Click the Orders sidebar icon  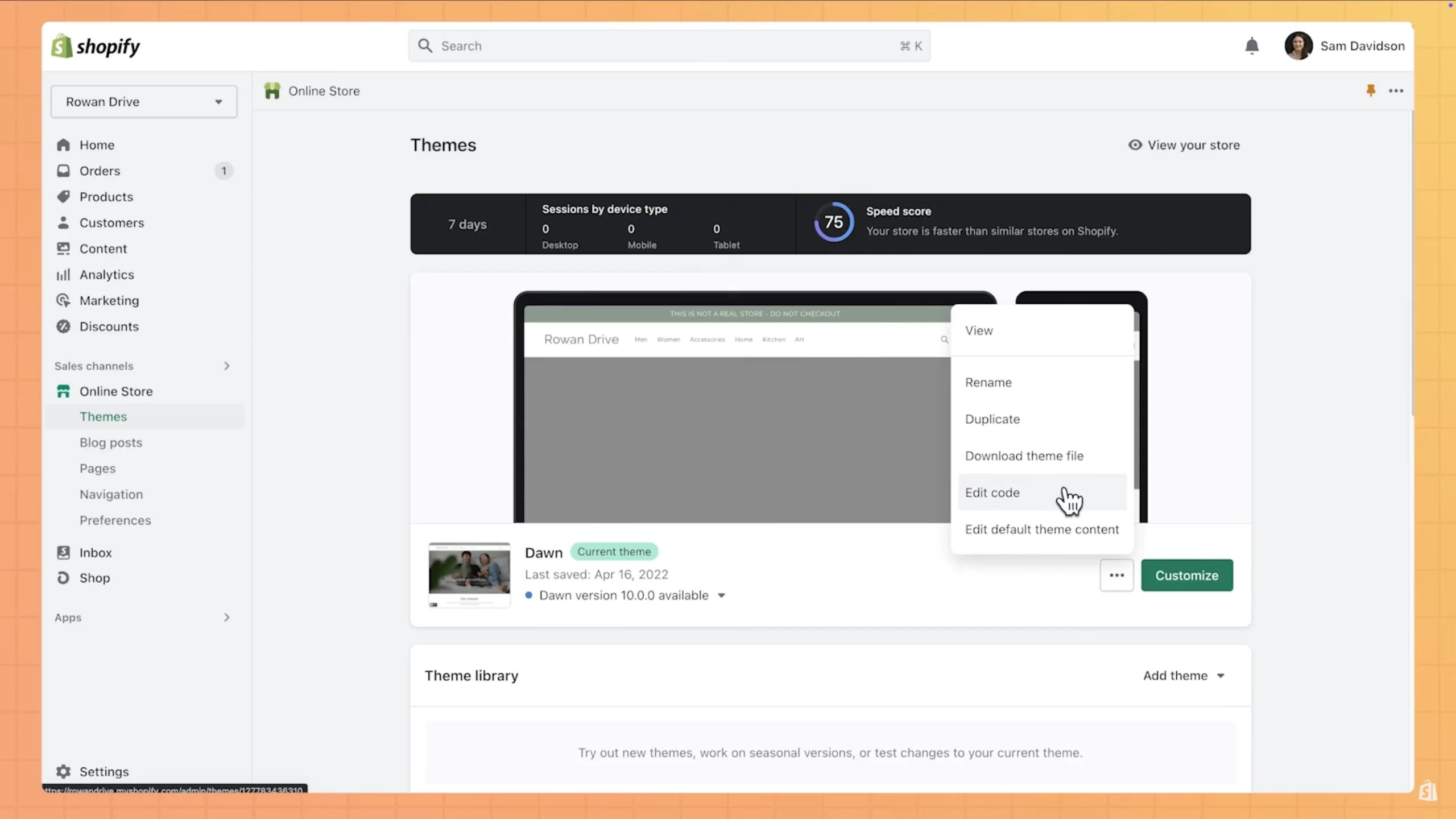click(x=63, y=171)
